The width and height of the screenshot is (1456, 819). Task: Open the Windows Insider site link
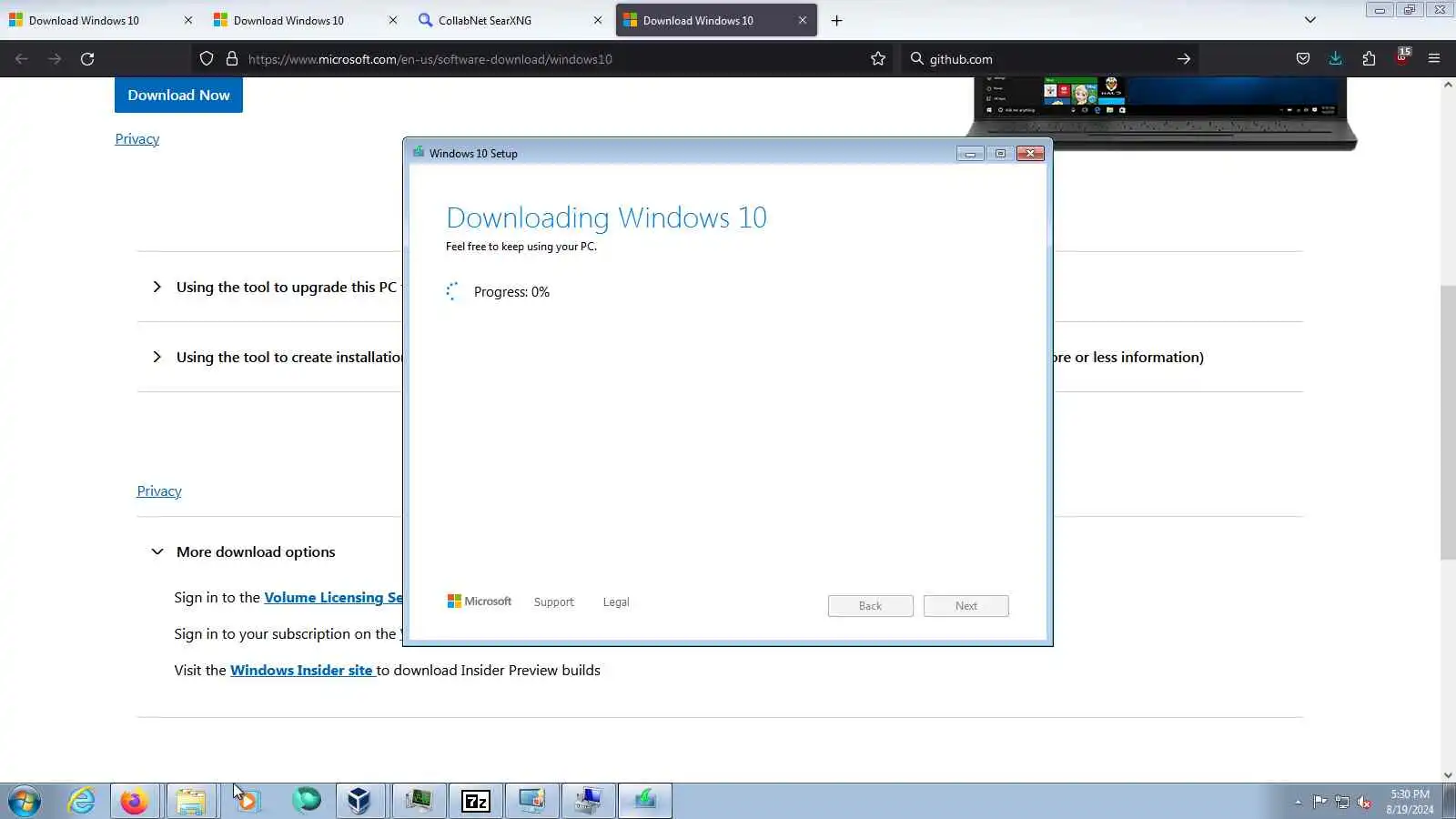click(301, 670)
